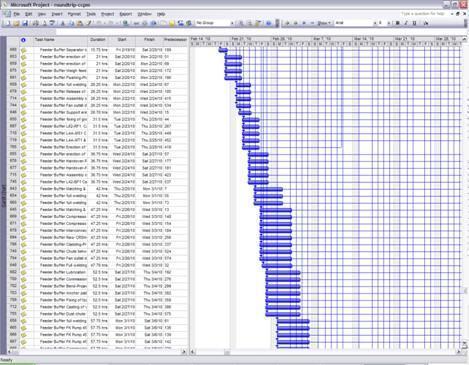Open the Project menu
The width and height of the screenshot is (469, 365).
tap(107, 14)
